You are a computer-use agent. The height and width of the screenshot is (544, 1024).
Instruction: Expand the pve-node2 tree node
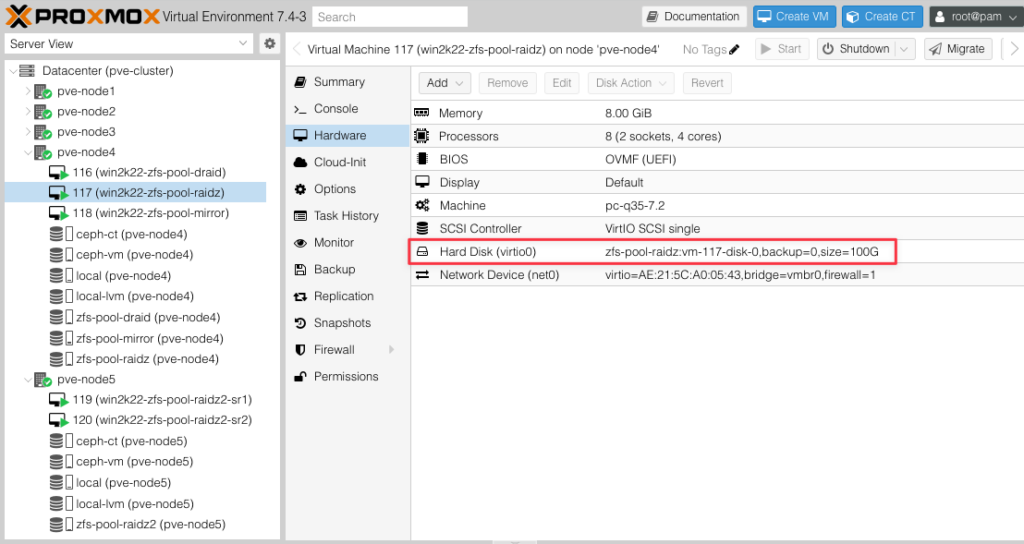(x=27, y=112)
